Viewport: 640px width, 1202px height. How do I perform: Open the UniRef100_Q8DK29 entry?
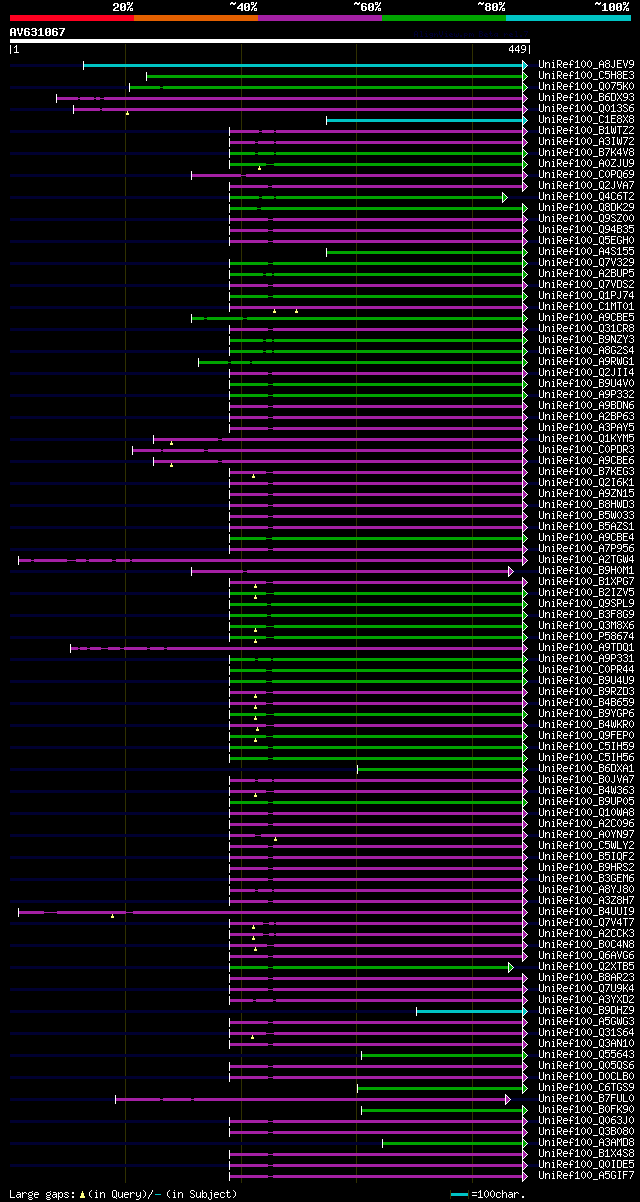[586, 208]
